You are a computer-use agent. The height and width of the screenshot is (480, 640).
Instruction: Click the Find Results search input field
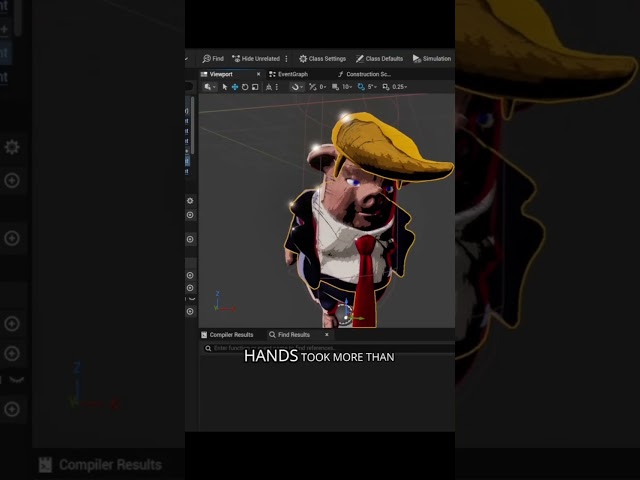(x=329, y=348)
